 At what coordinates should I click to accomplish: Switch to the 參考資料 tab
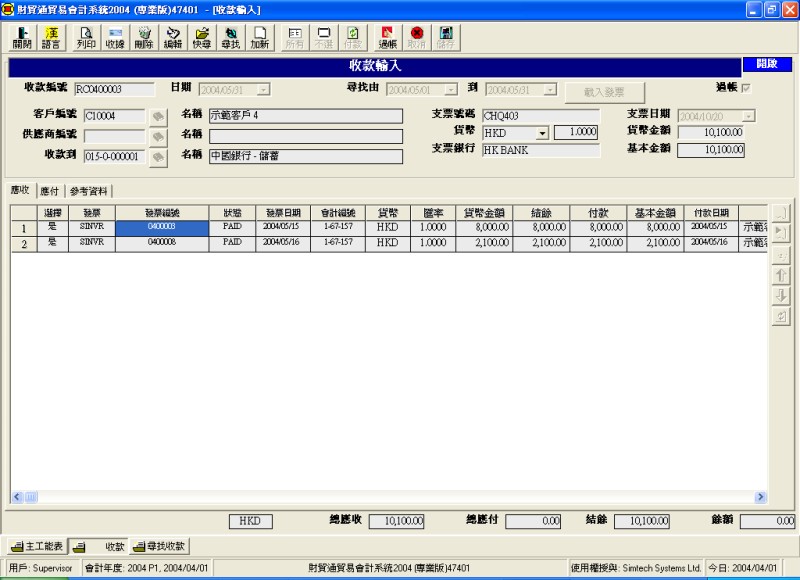(90, 191)
